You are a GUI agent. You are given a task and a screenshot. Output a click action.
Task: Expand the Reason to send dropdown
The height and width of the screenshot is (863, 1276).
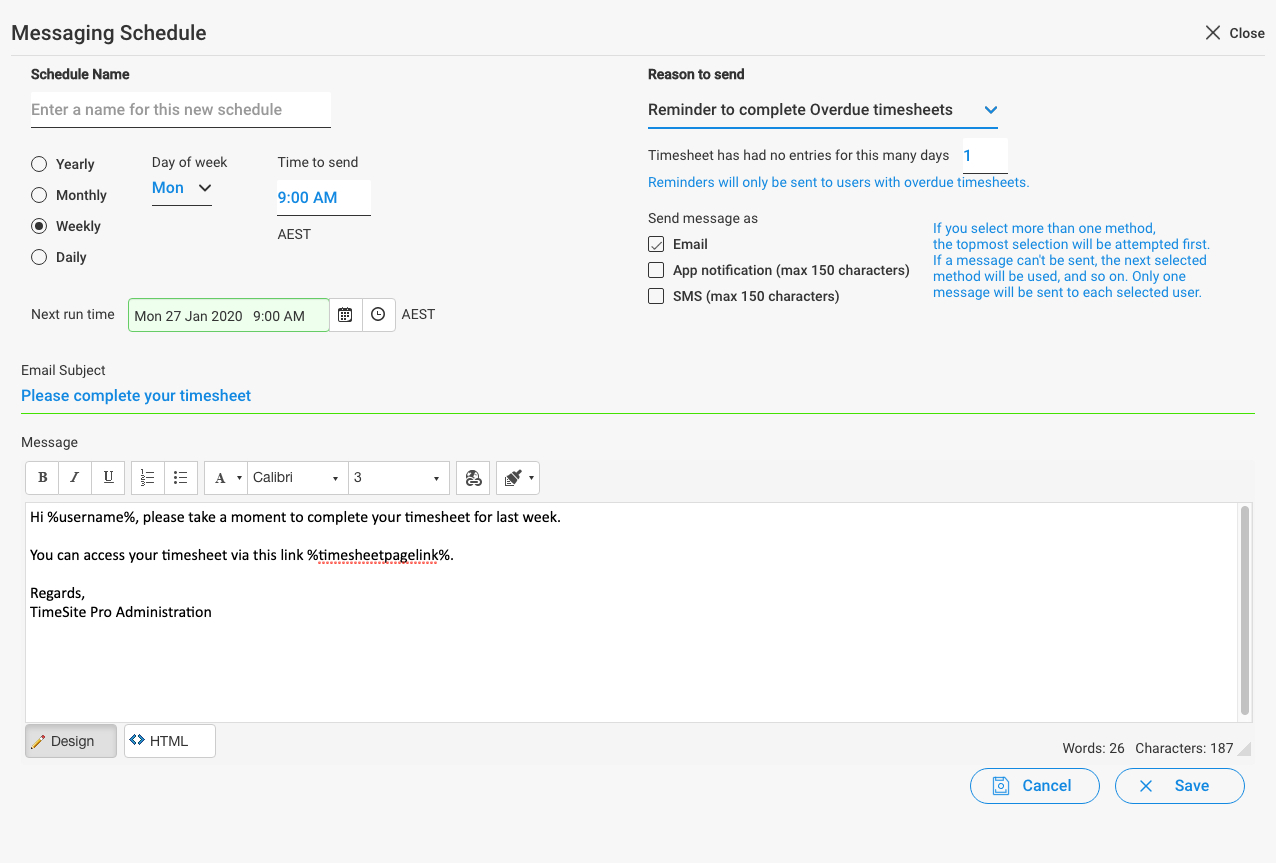coord(823,110)
